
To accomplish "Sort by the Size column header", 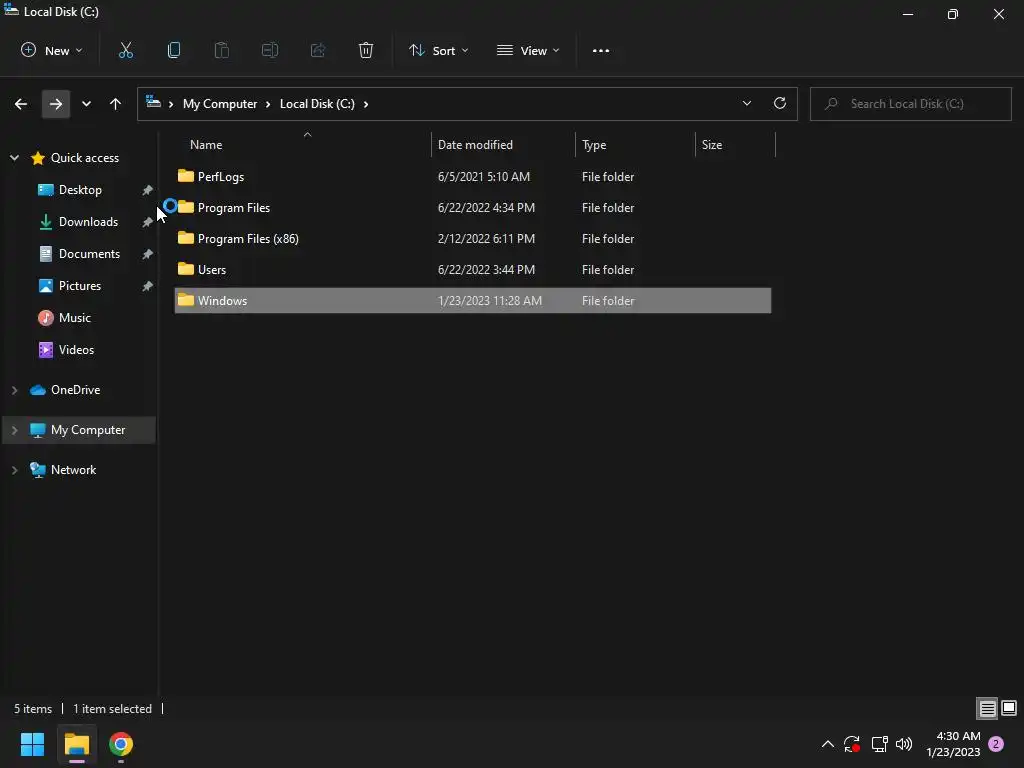I will (x=735, y=144).
